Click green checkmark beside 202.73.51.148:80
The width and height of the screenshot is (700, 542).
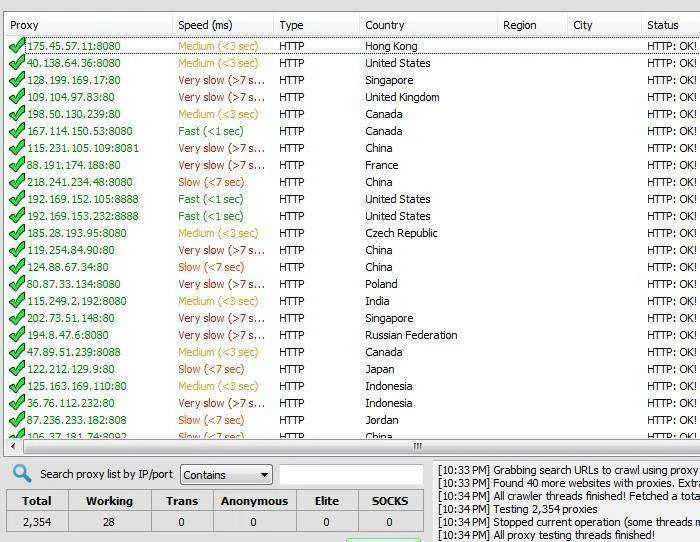coord(17,318)
